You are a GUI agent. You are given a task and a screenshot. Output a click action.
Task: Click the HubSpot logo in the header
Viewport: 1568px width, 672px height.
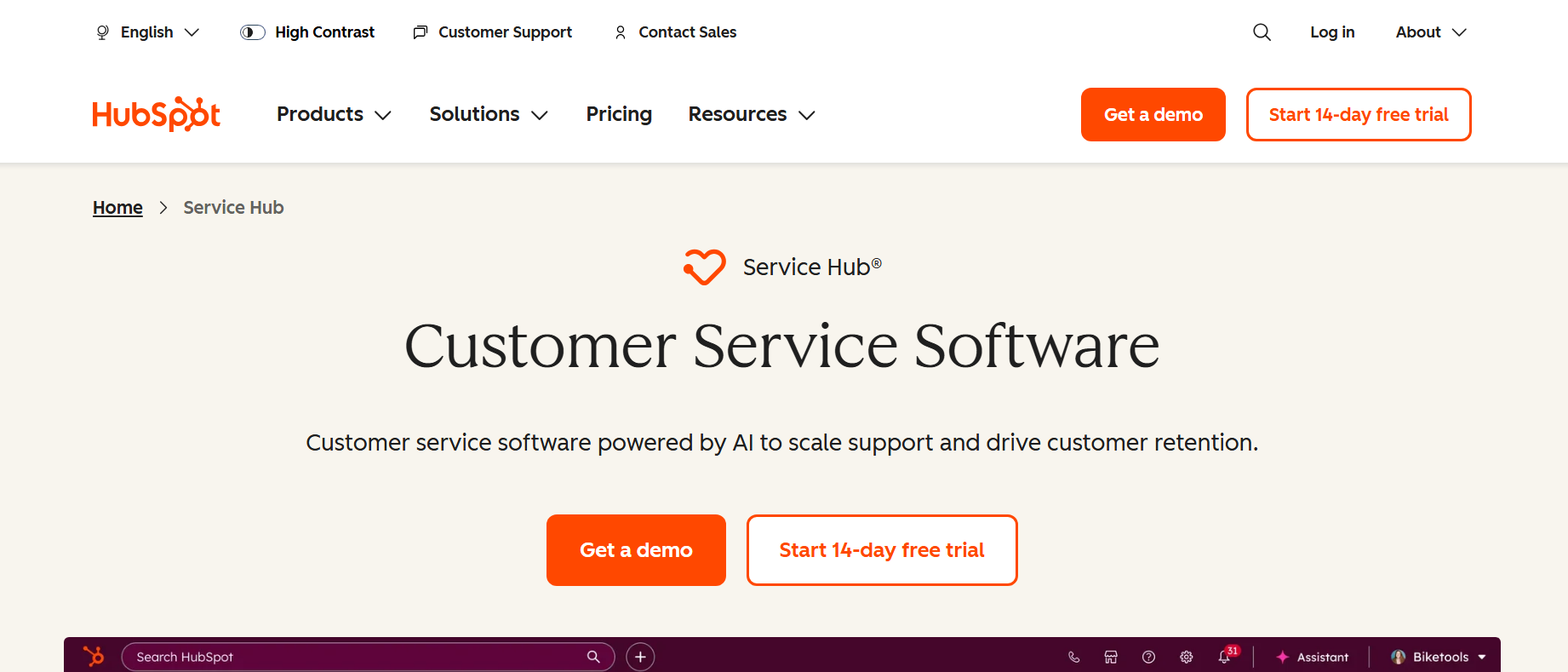157,114
